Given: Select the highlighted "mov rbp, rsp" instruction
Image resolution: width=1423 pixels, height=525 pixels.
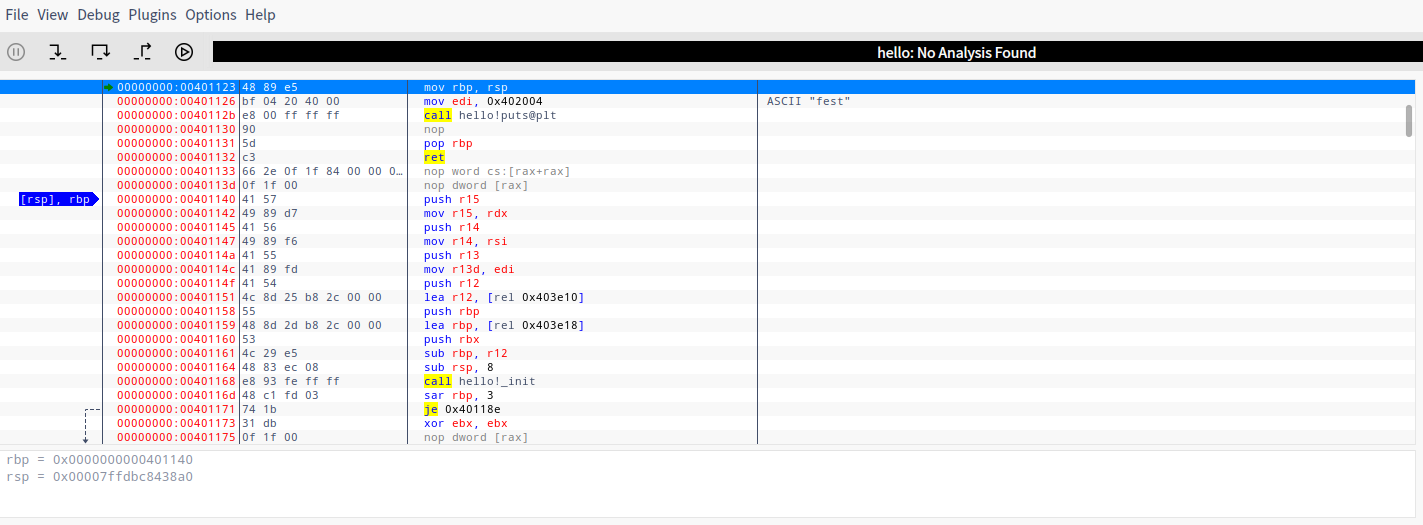Looking at the screenshot, I should point(465,87).
